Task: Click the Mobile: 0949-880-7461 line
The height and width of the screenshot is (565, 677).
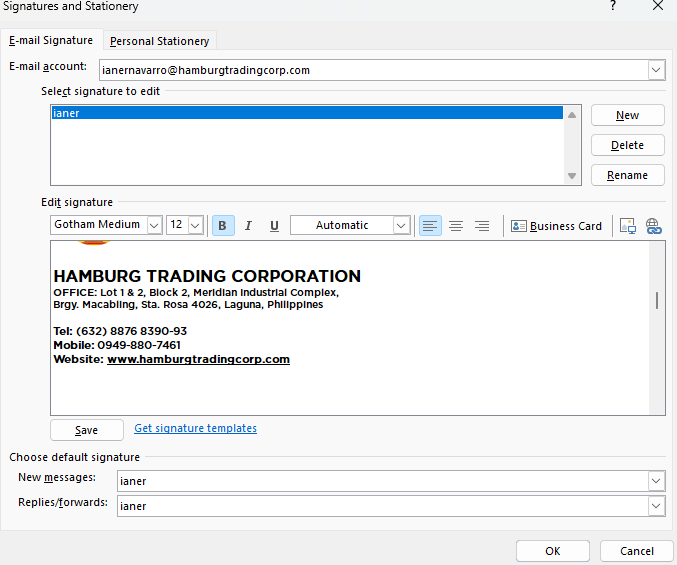Action: click(x=117, y=345)
